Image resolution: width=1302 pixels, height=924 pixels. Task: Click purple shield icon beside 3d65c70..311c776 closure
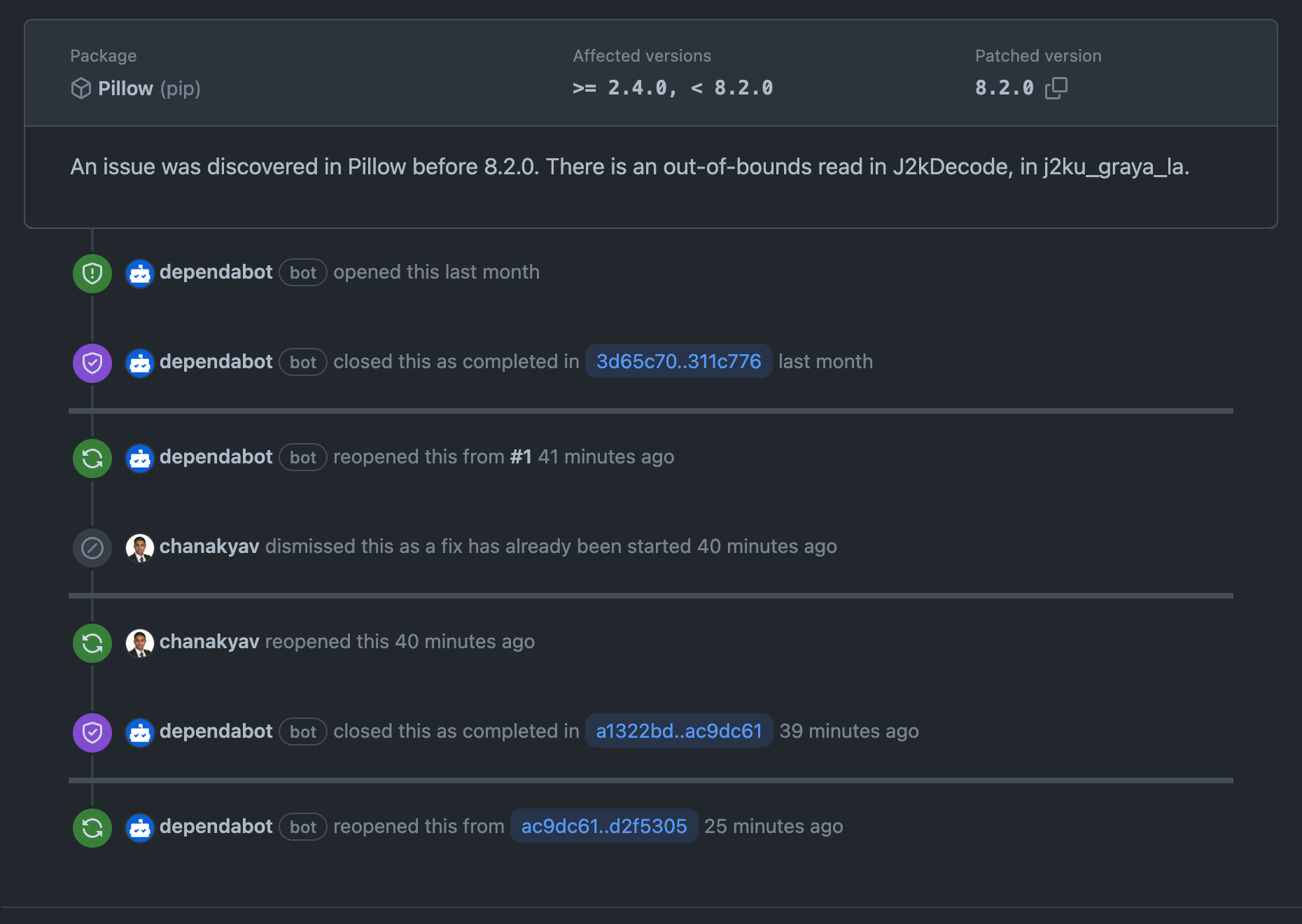92,363
